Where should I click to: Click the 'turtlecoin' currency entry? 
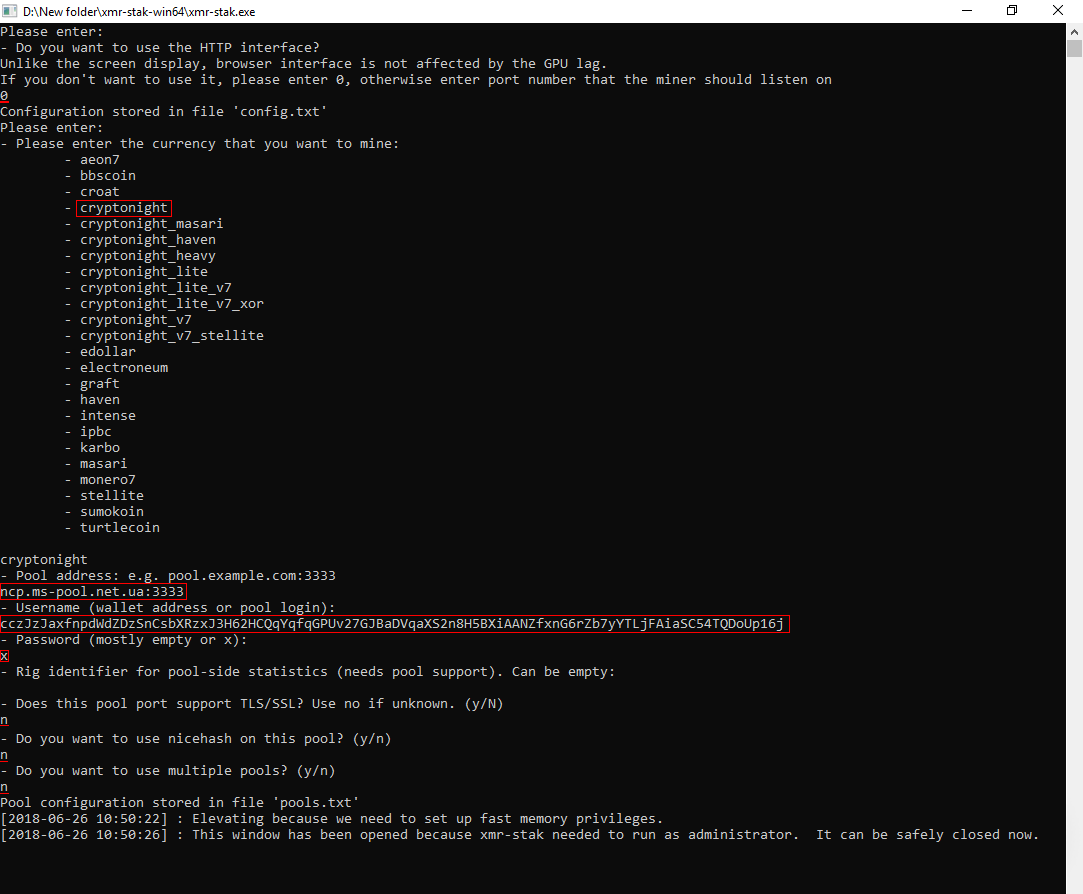pos(119,527)
